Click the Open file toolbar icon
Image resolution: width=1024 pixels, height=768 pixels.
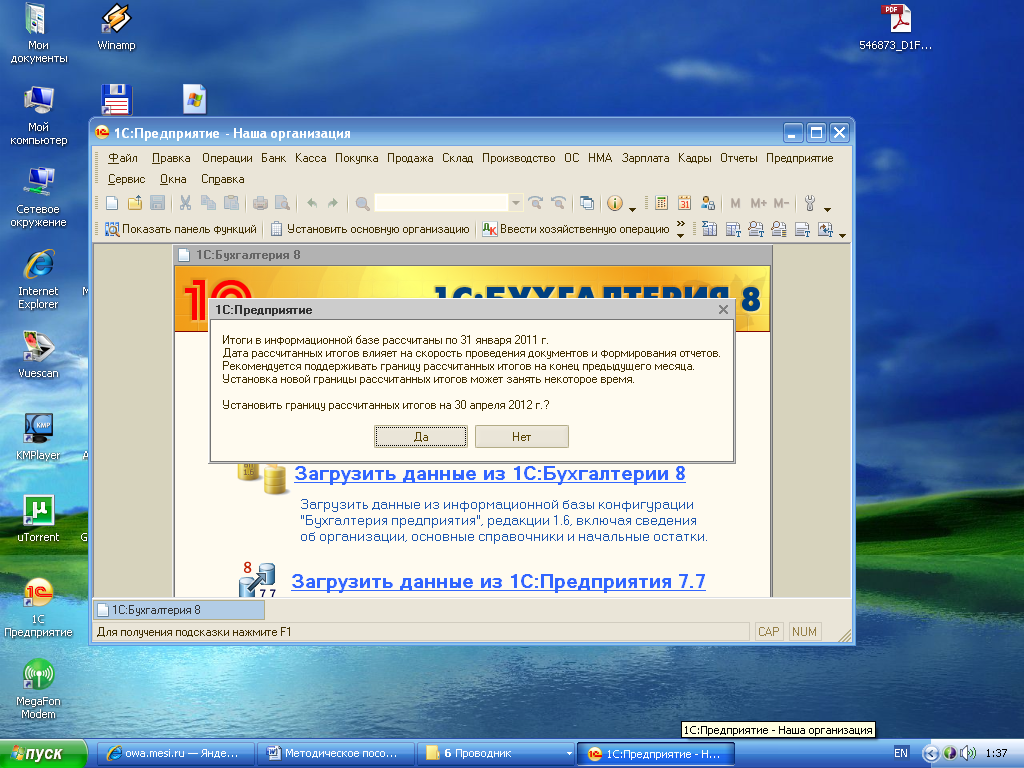click(135, 203)
